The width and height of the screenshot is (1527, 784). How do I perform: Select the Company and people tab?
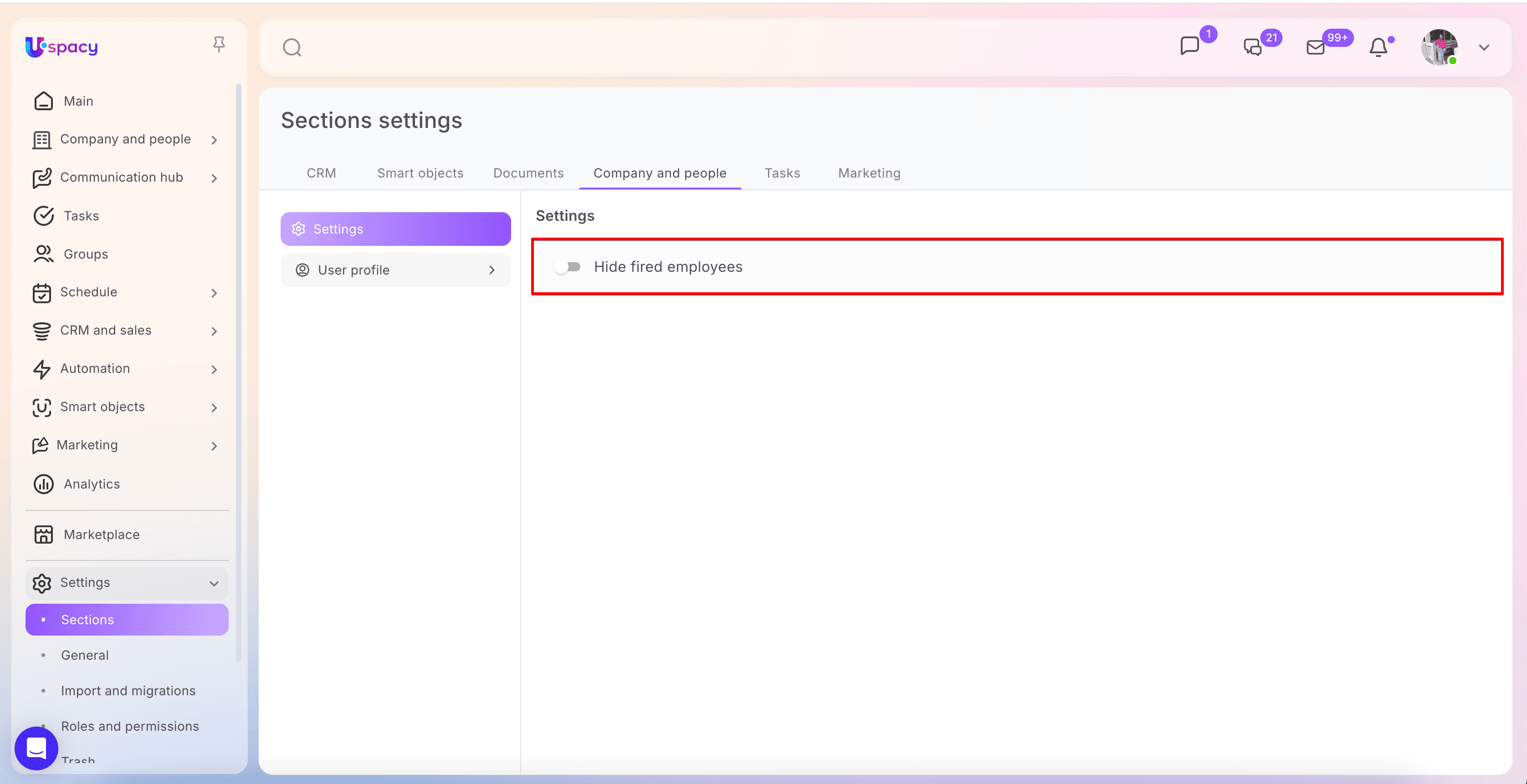coord(660,173)
